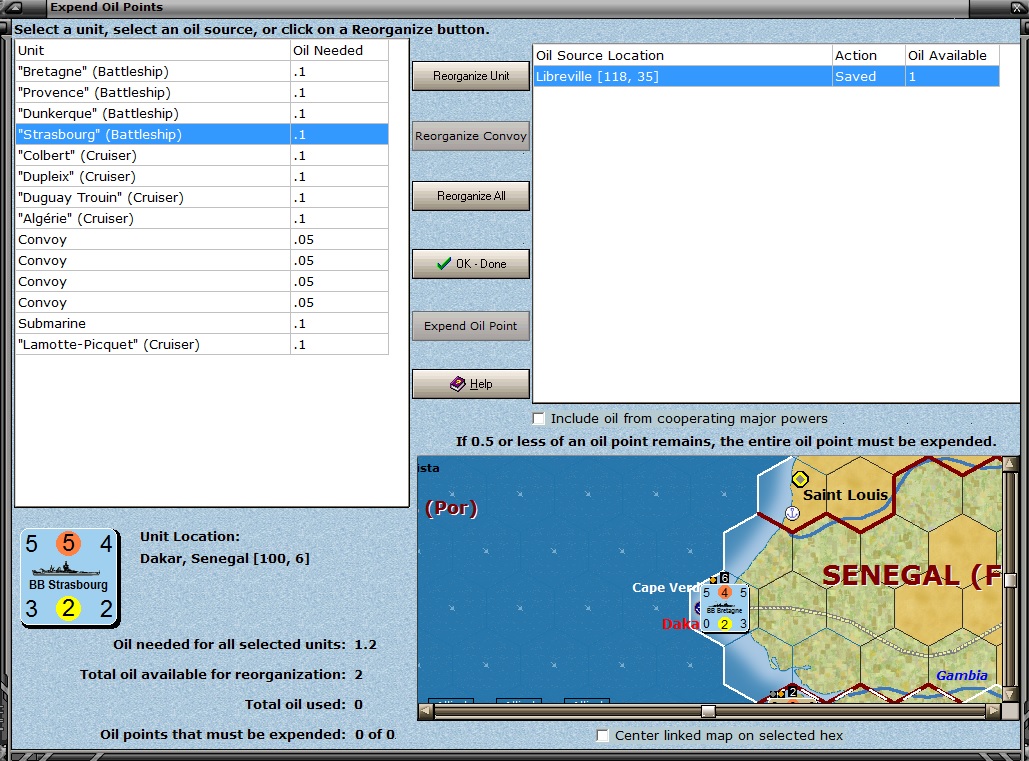Click the Expend Oil Point button
Screen dimensions: 1029x761
[x=471, y=326]
